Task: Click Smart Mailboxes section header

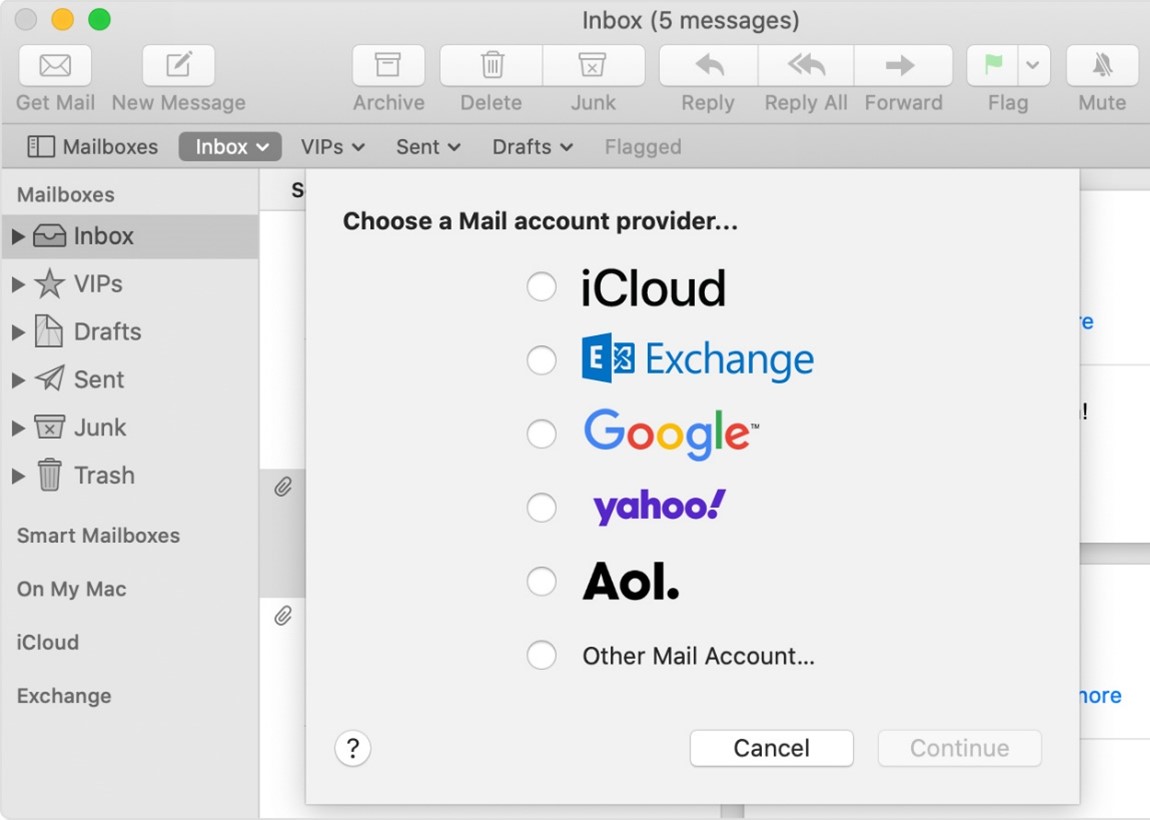Action: click(x=98, y=535)
